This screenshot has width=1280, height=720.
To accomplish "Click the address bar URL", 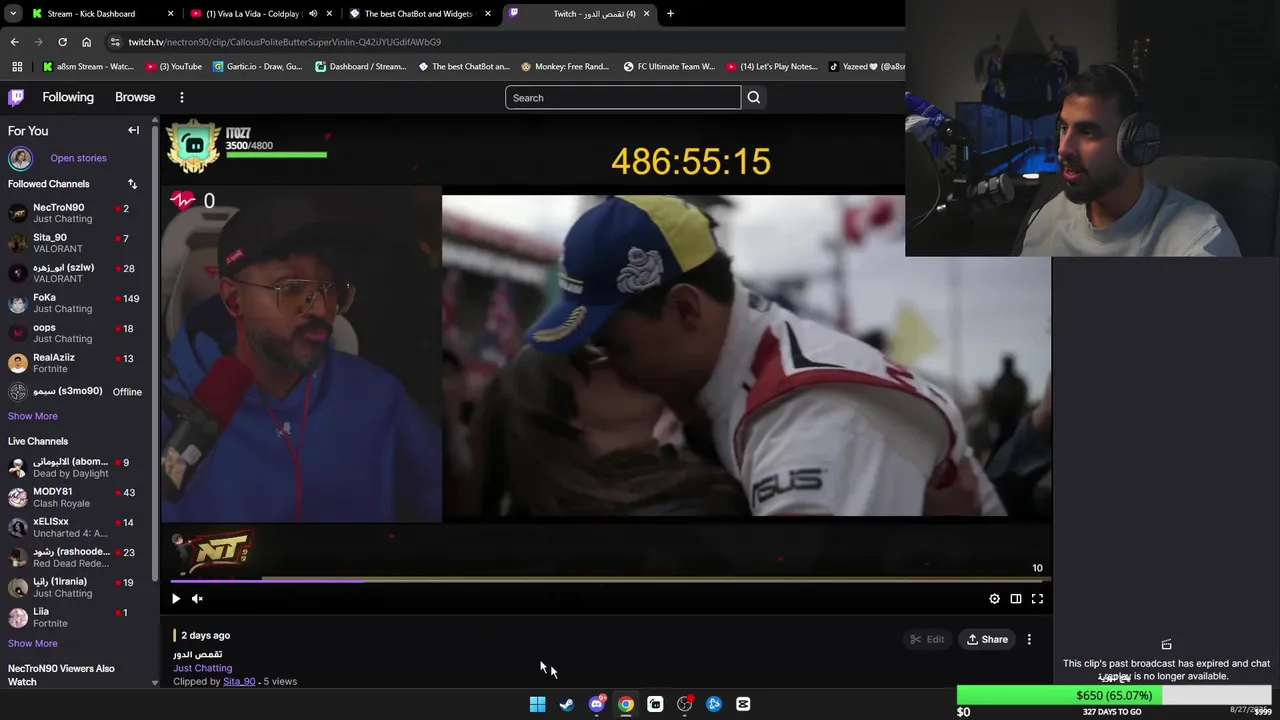I will (284, 42).
